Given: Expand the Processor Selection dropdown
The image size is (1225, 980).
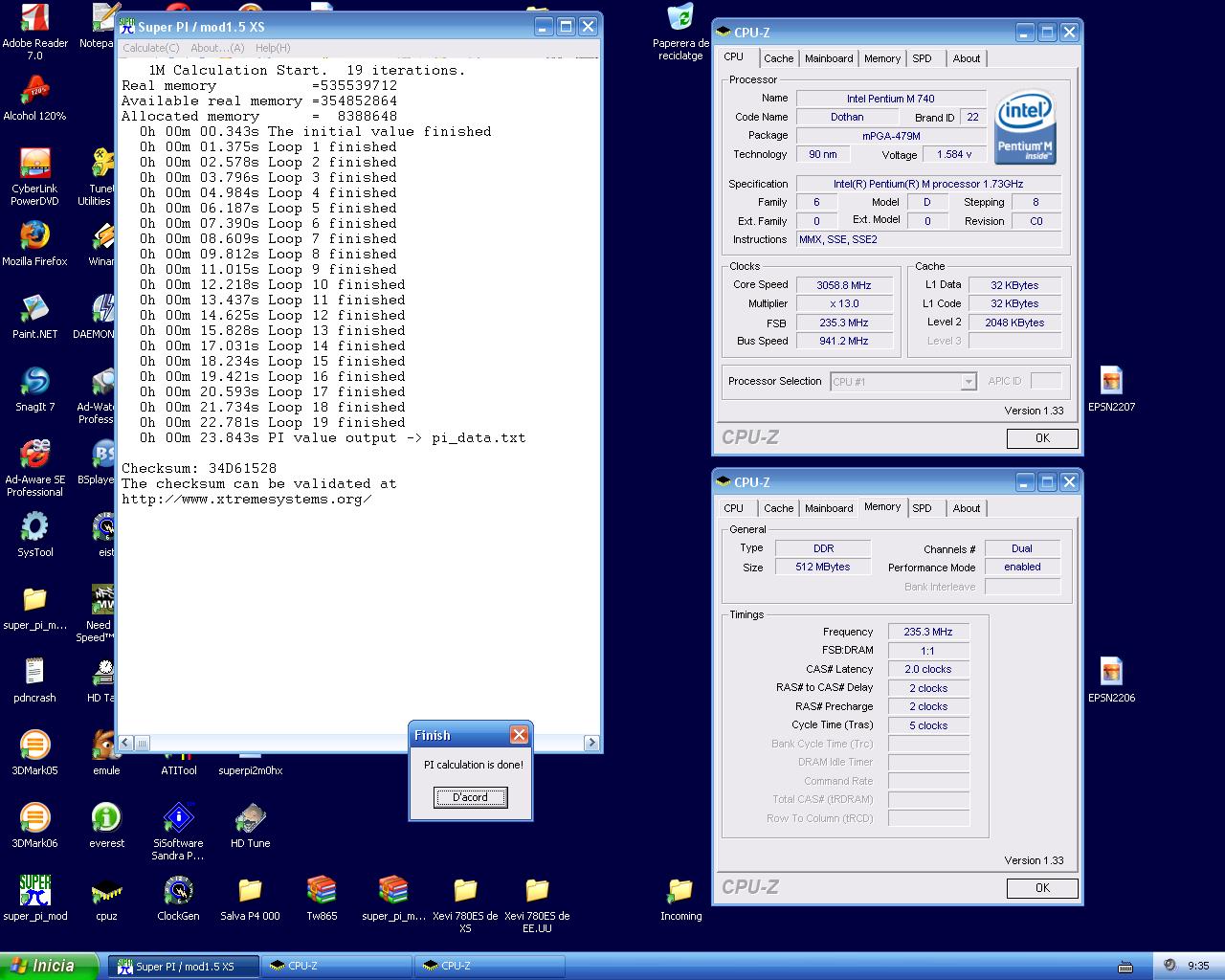Looking at the screenshot, I should pos(969,382).
